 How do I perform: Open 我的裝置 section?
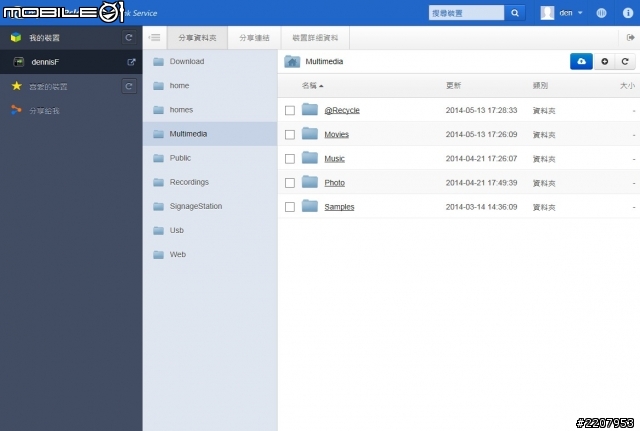[x=44, y=38]
